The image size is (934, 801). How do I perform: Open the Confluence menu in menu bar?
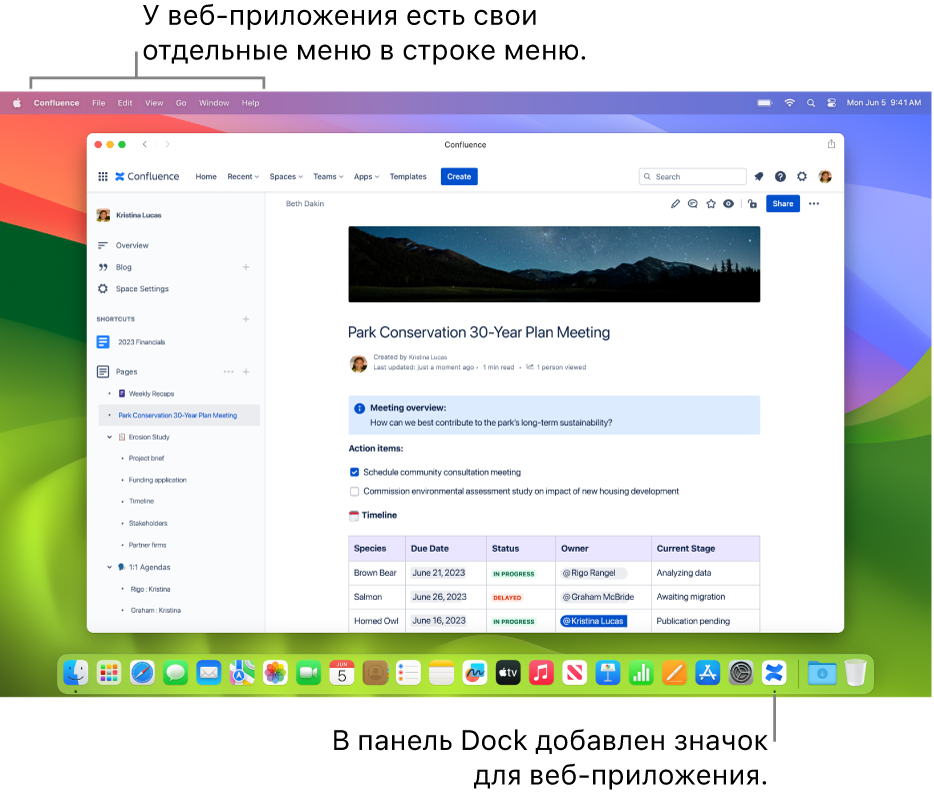click(x=57, y=103)
